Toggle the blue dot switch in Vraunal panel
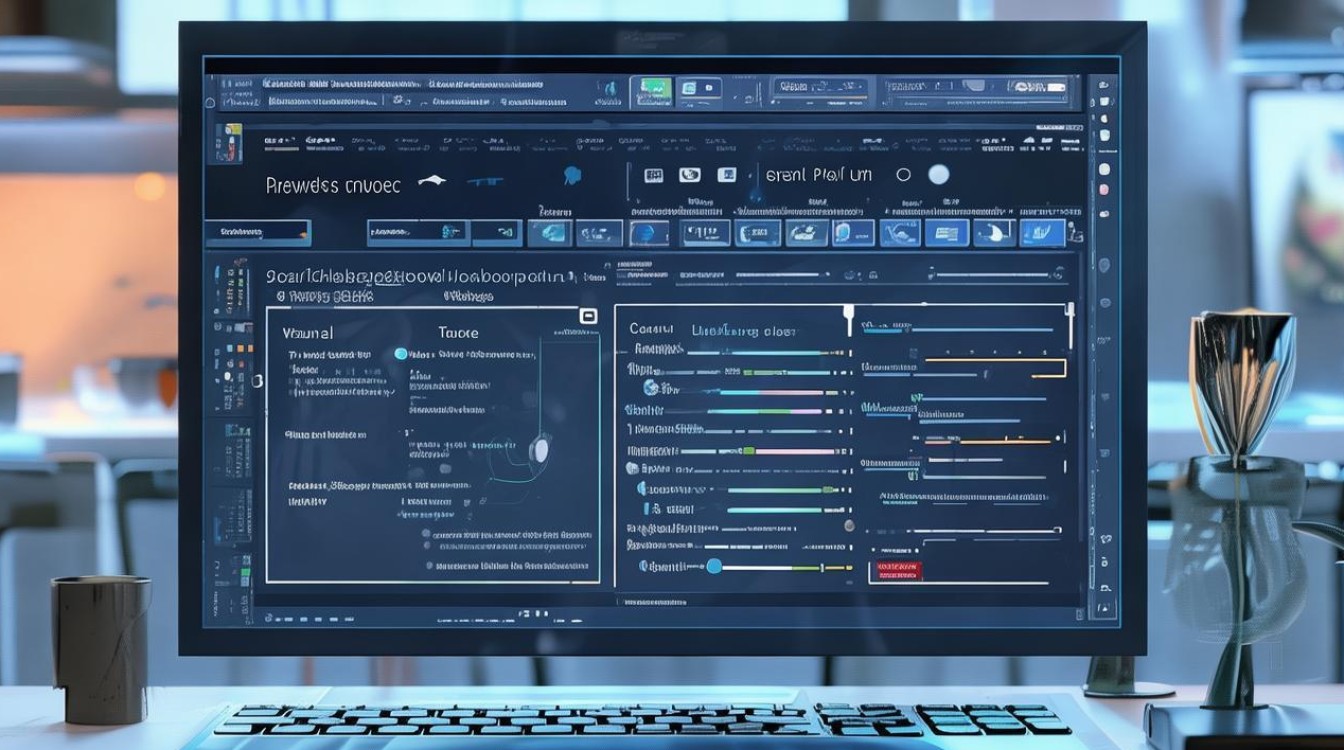1344x750 pixels. point(401,354)
